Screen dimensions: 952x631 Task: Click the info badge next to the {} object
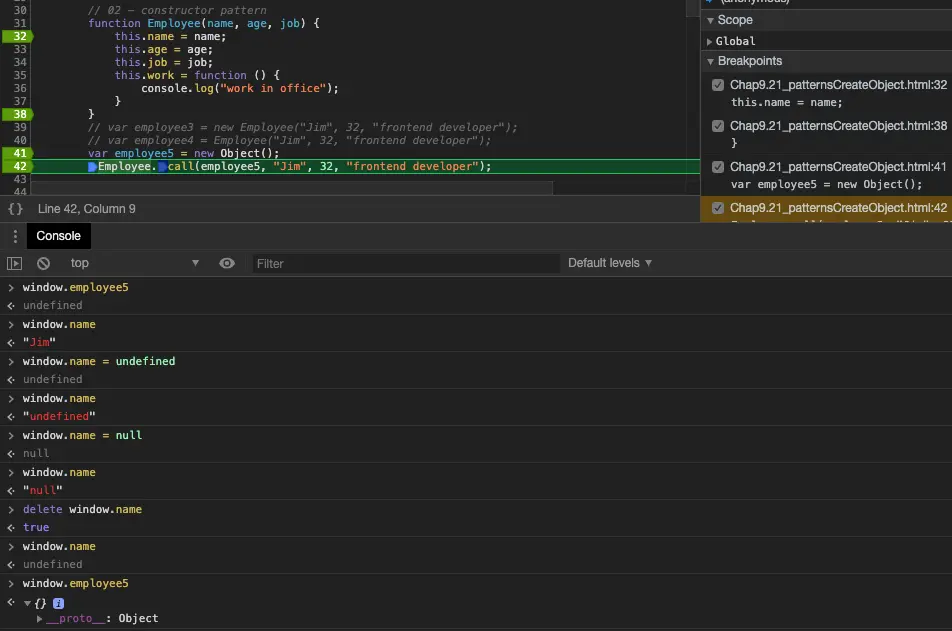tap(58, 604)
